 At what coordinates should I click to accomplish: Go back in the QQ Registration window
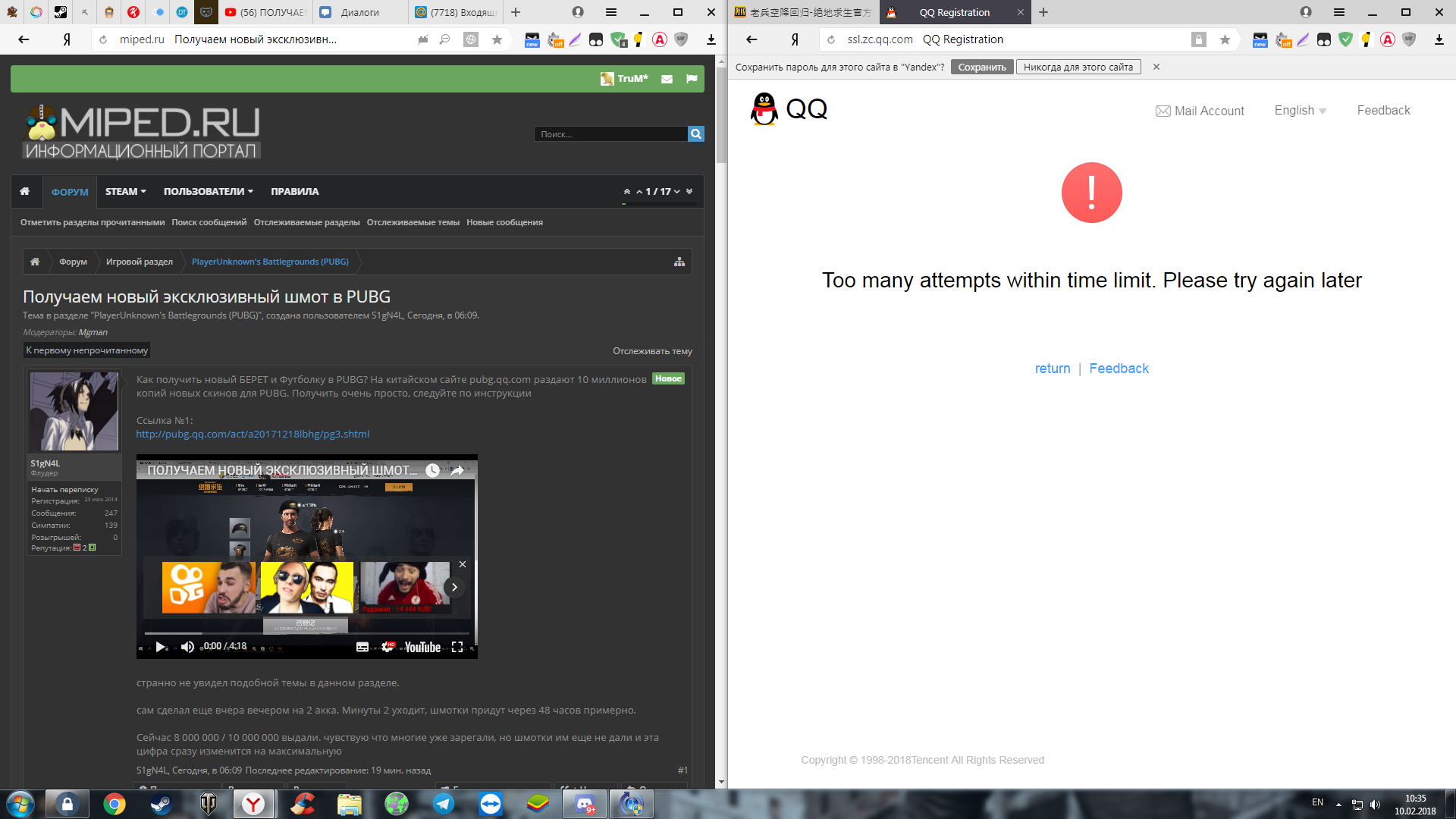(x=752, y=39)
